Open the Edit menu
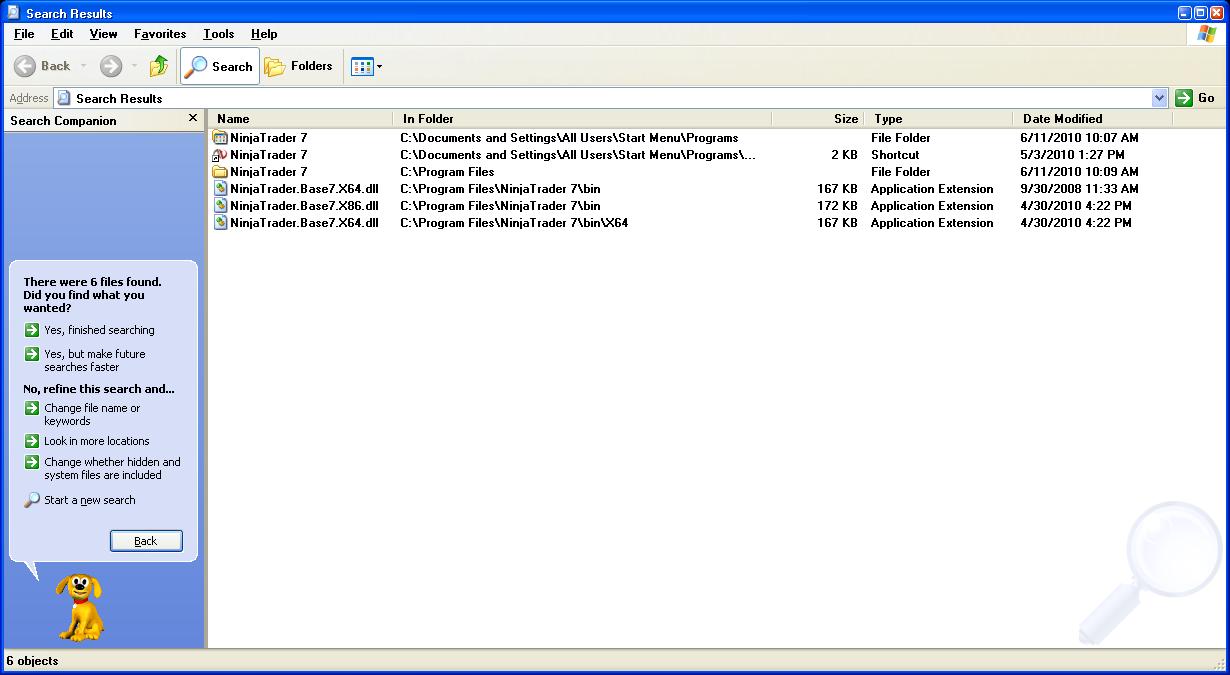The width and height of the screenshot is (1230, 675). 62,34
